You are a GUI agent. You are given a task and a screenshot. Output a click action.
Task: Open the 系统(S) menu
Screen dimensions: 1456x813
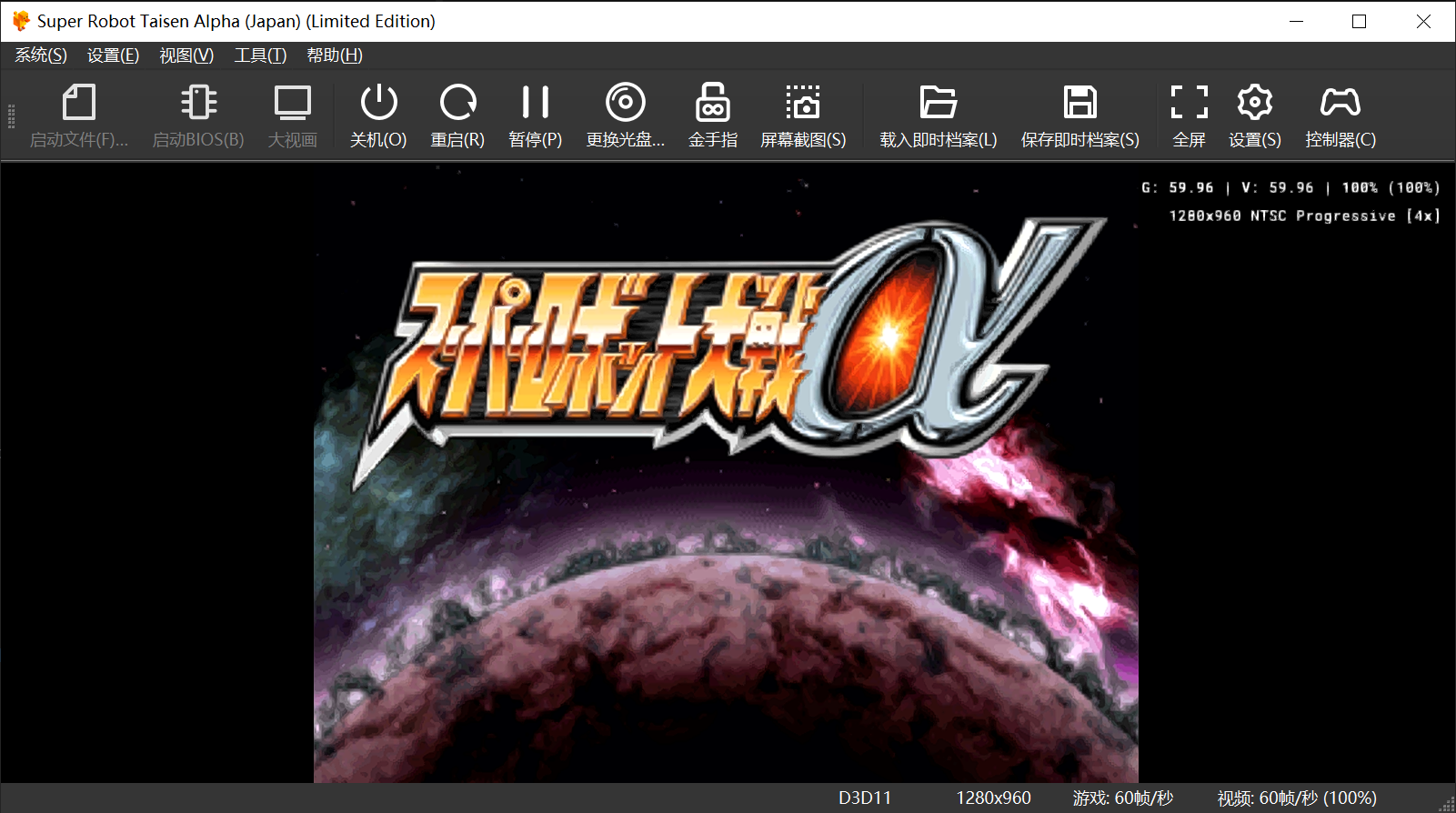41,55
